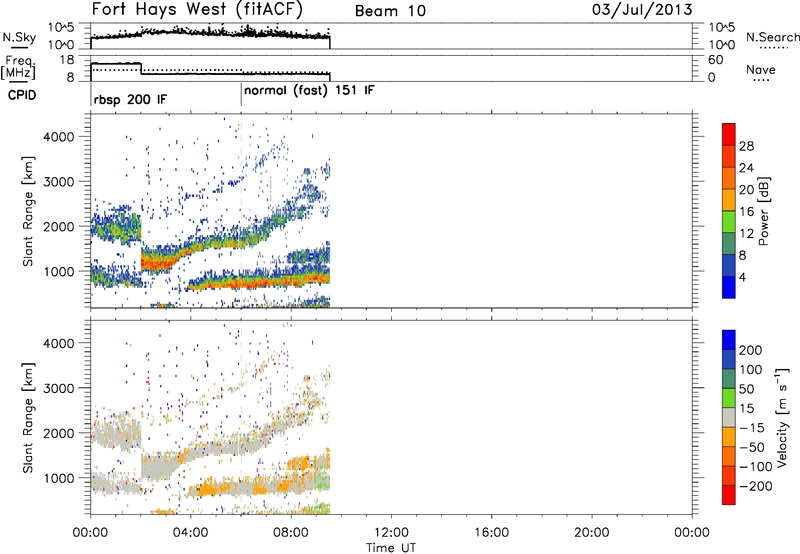
Task: Click the 'N.Sky' legend label
Action: pos(19,37)
